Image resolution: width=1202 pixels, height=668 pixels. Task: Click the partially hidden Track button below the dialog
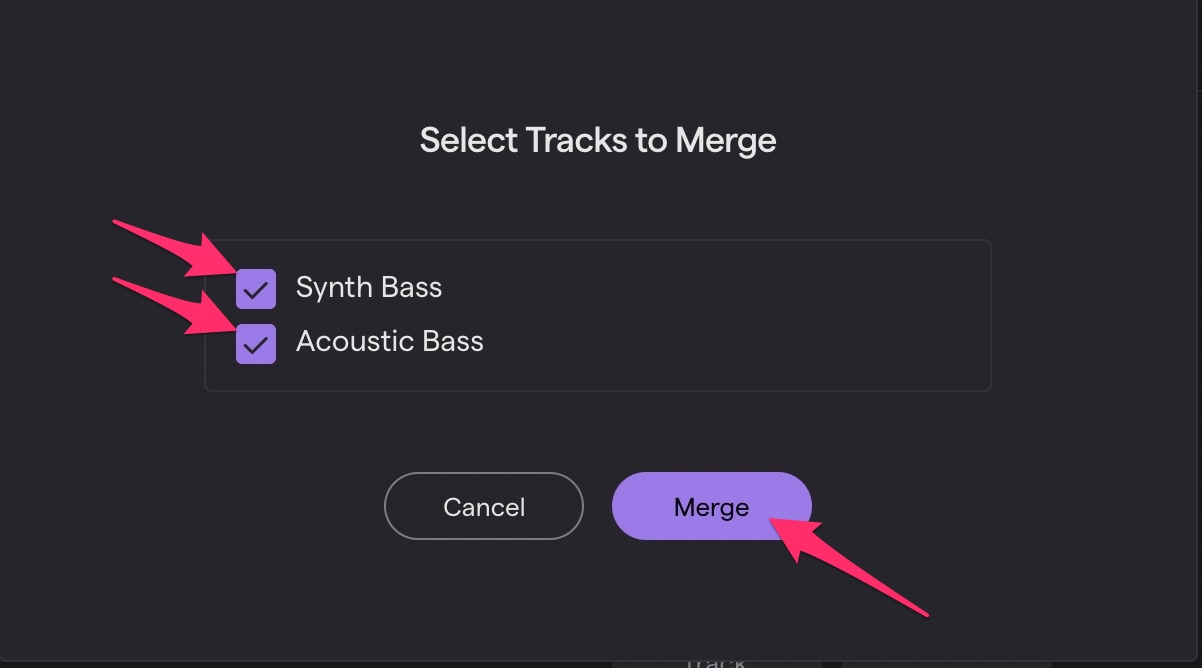coord(716,661)
